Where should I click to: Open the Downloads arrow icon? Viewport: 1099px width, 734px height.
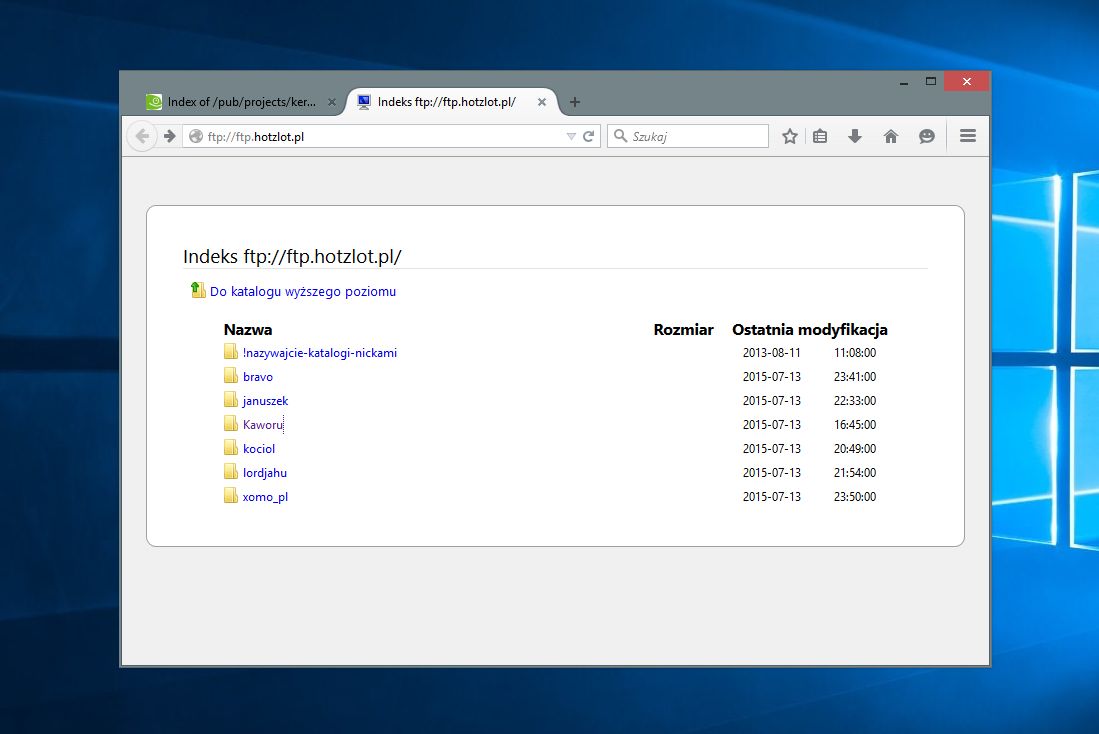855,137
